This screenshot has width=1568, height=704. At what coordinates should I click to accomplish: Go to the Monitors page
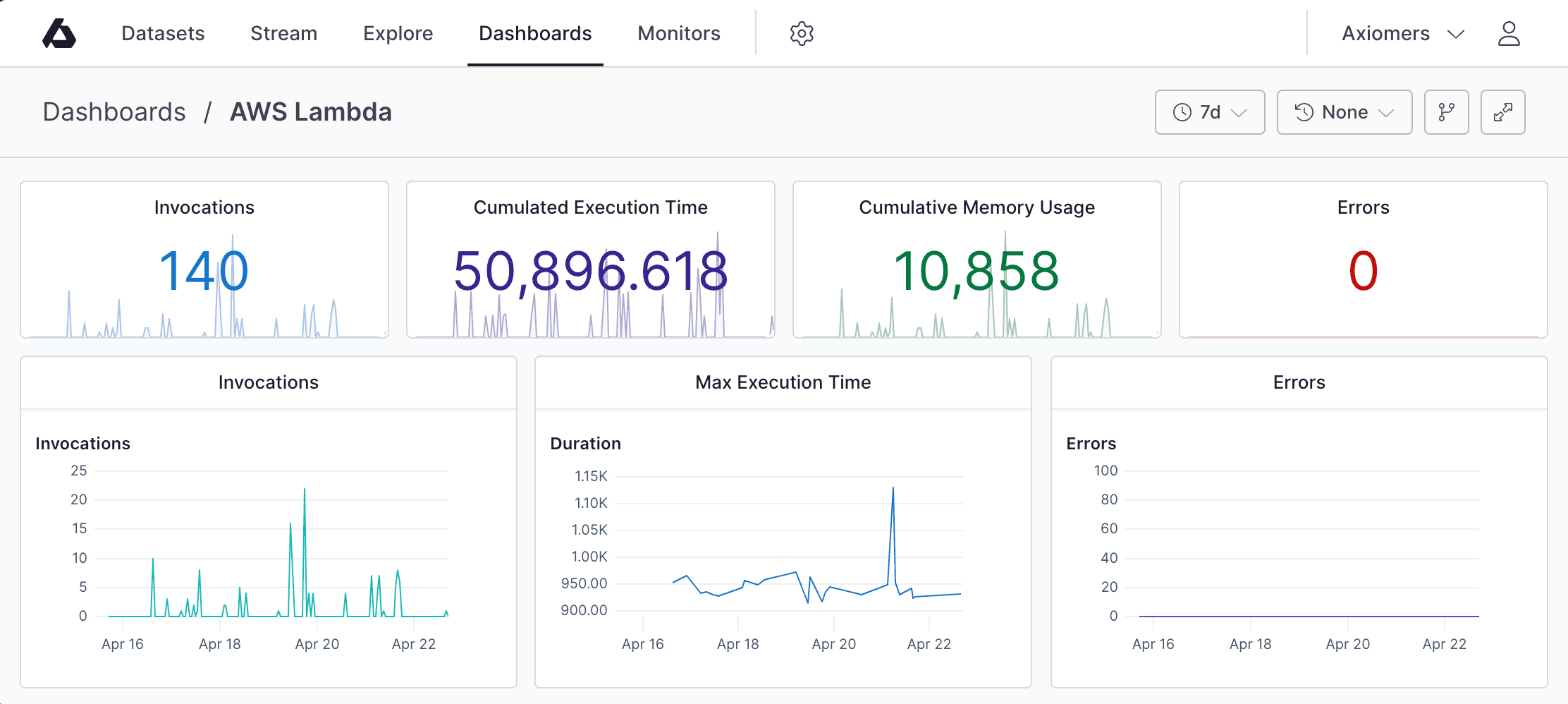(x=678, y=33)
